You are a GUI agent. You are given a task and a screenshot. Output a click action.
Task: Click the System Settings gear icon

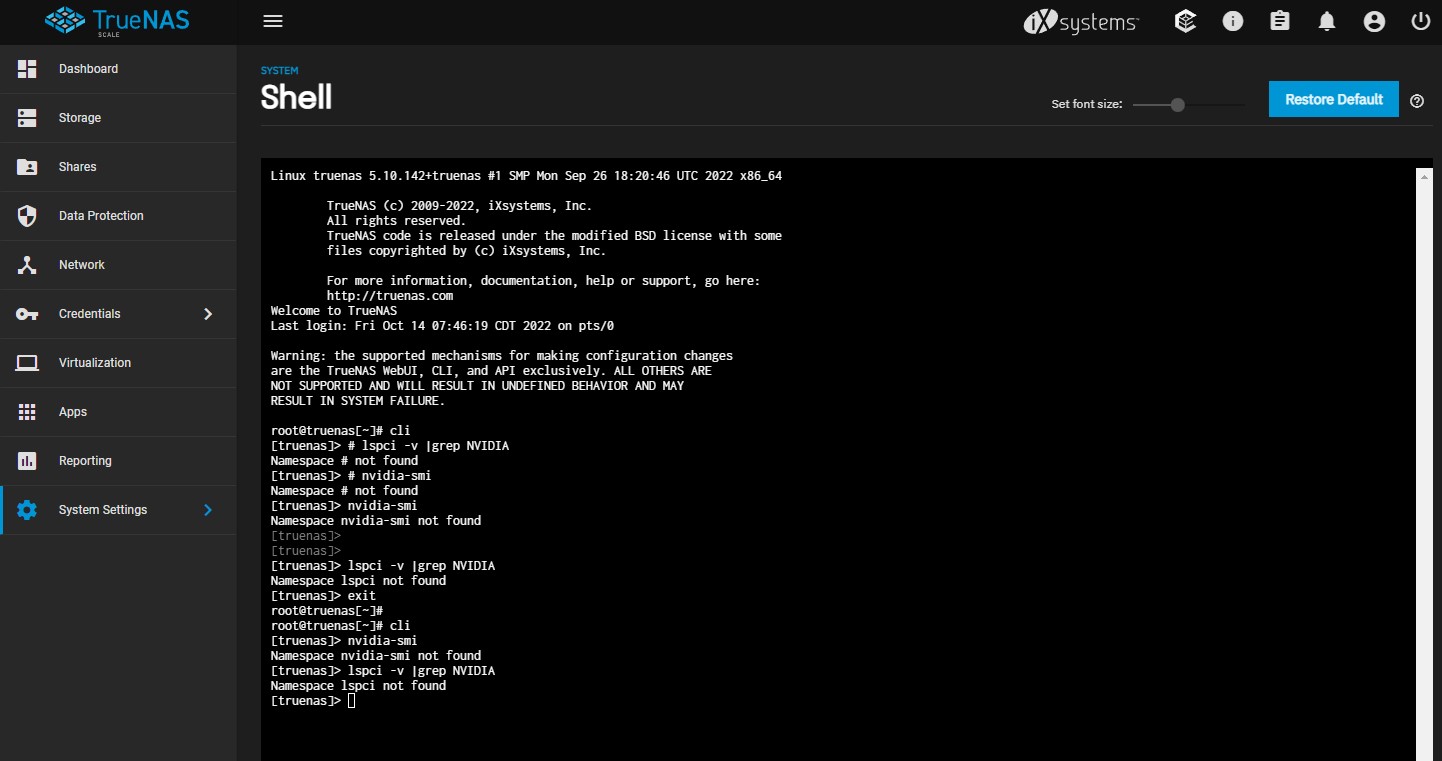point(27,510)
